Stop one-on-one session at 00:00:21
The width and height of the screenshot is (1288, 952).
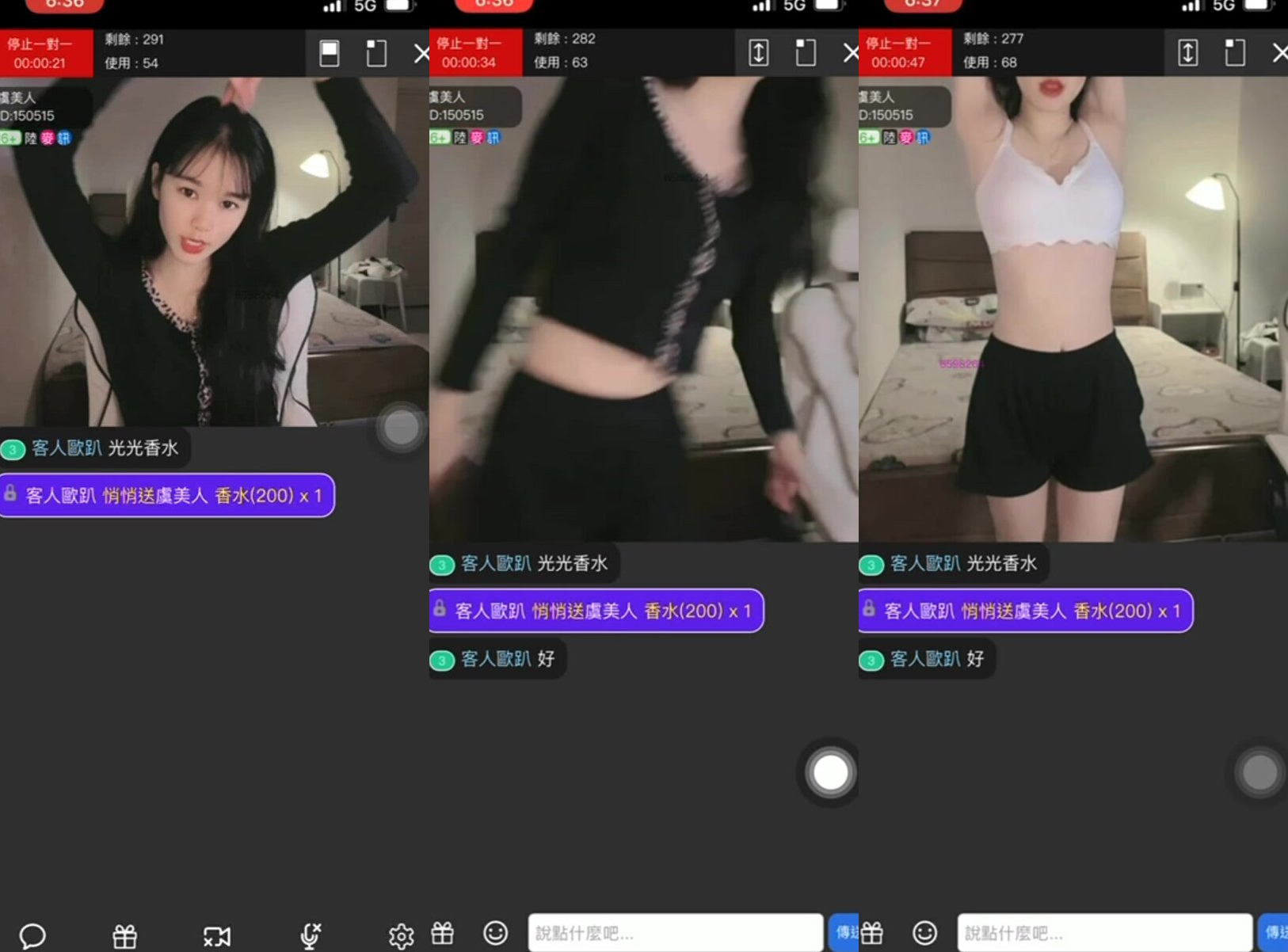(x=46, y=53)
